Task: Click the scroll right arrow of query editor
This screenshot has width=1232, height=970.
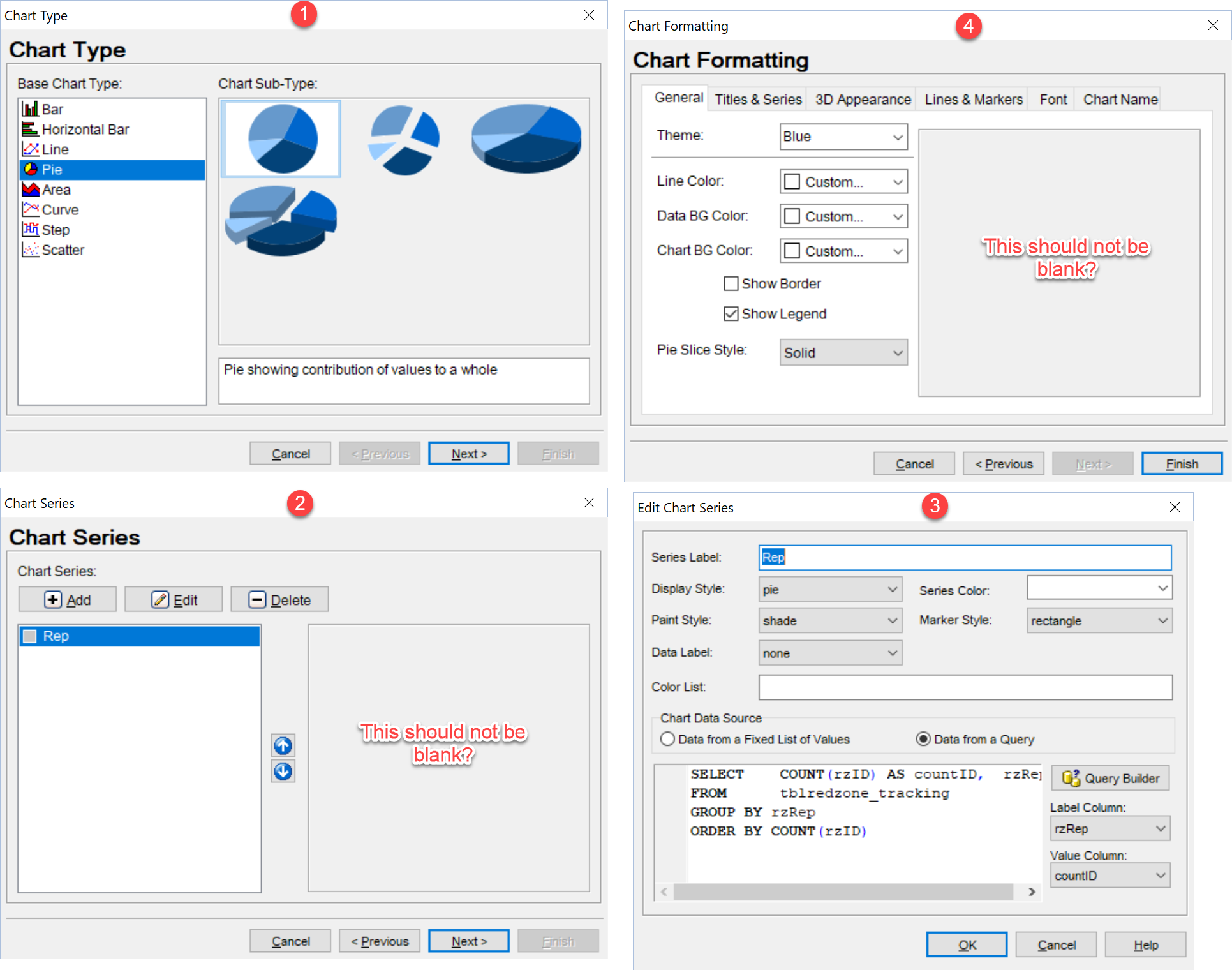Action: (x=1032, y=892)
